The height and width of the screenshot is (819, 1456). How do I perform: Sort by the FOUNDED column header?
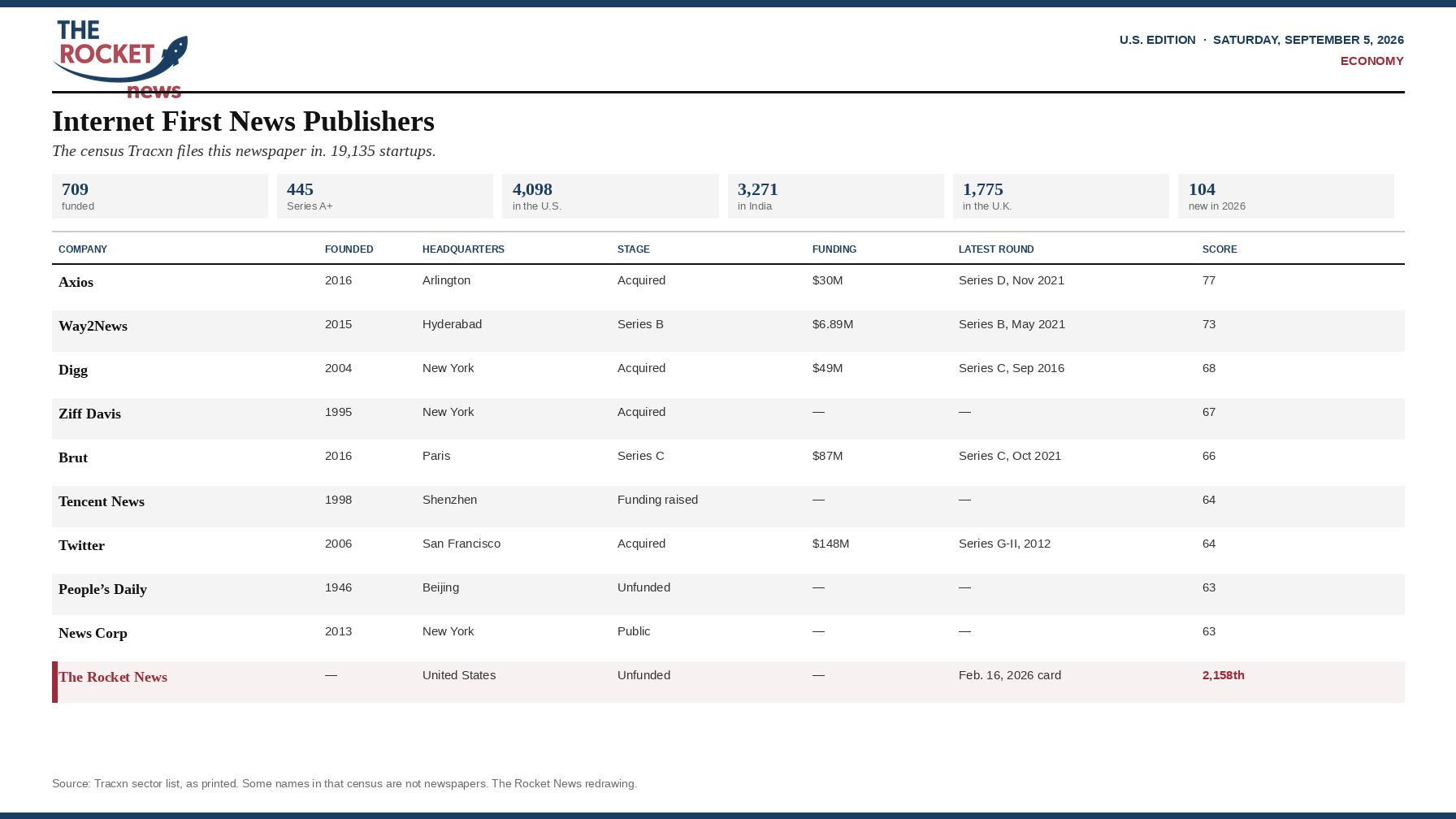(349, 249)
